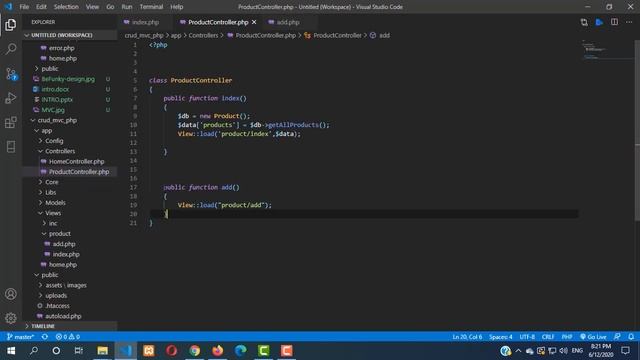Expand the TIMELINE section
Screen dimensions: 640x360
69,326
